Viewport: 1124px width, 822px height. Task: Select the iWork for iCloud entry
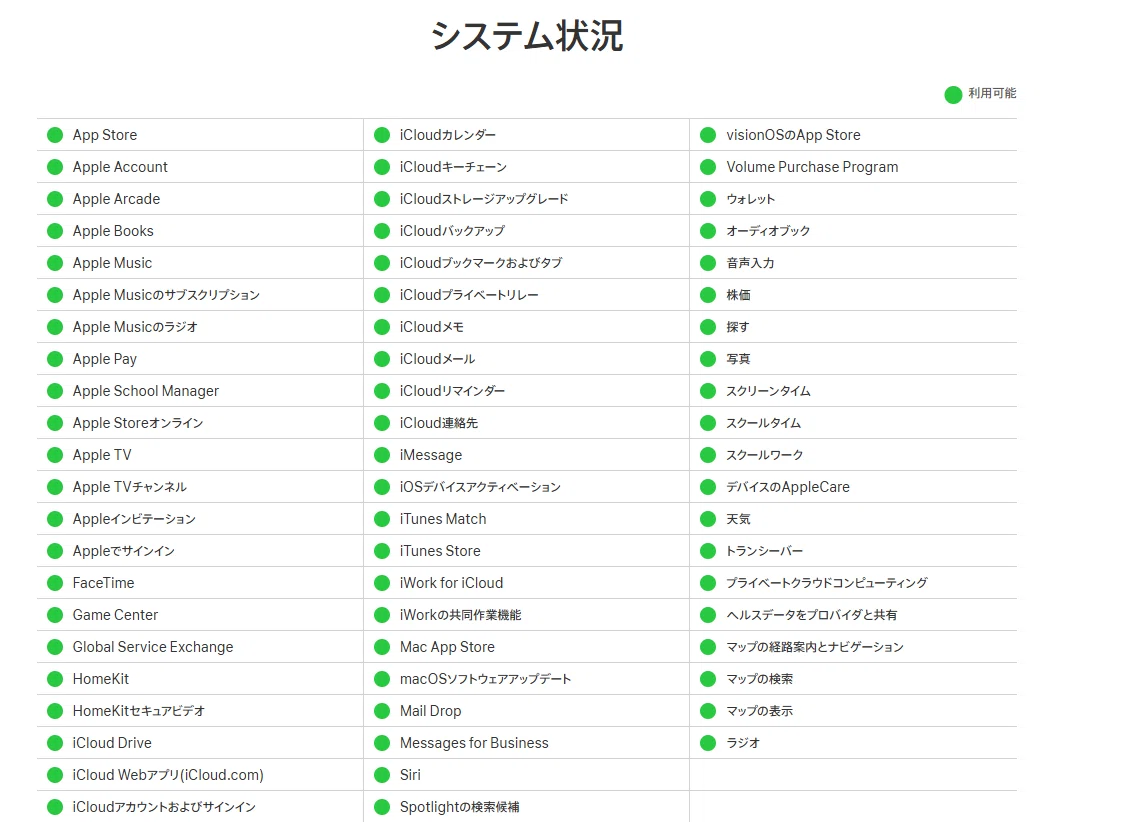452,583
